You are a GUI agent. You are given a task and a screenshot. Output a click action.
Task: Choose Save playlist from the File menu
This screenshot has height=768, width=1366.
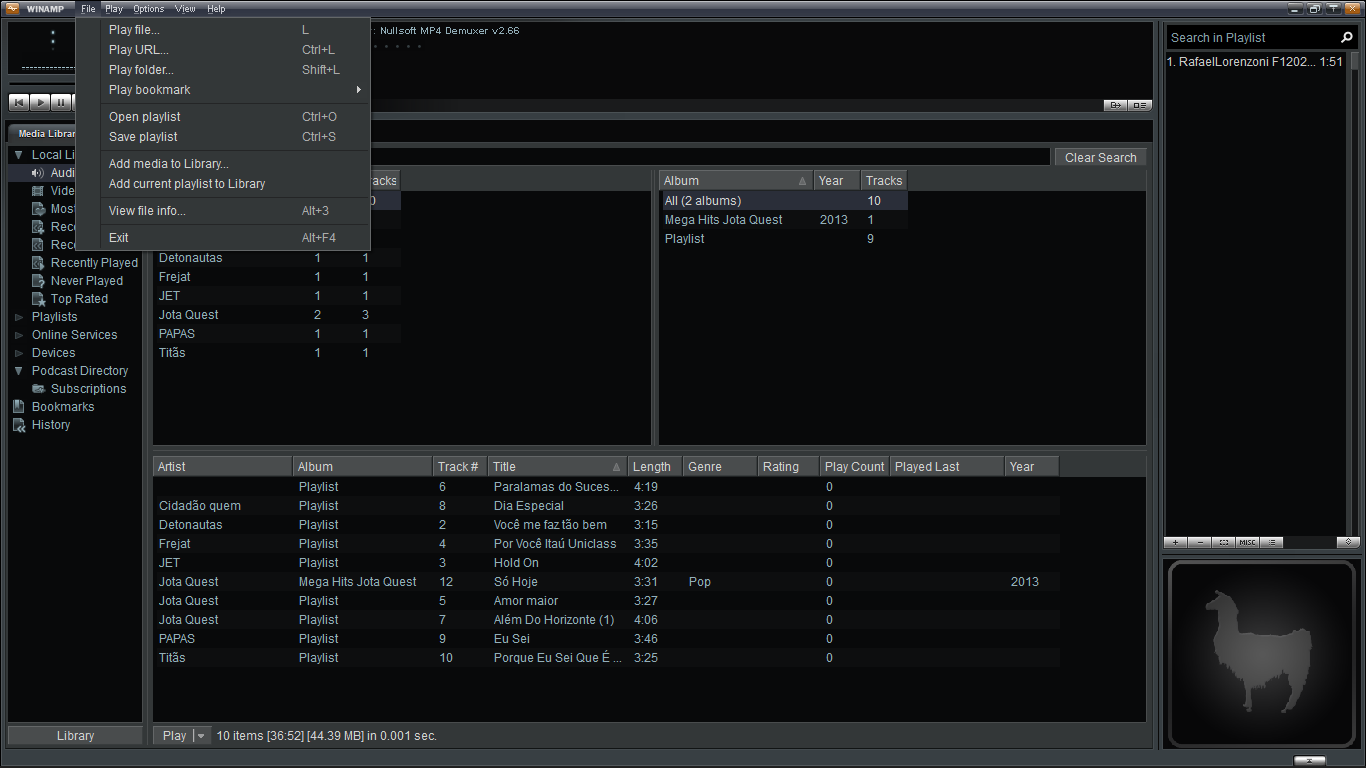point(143,137)
